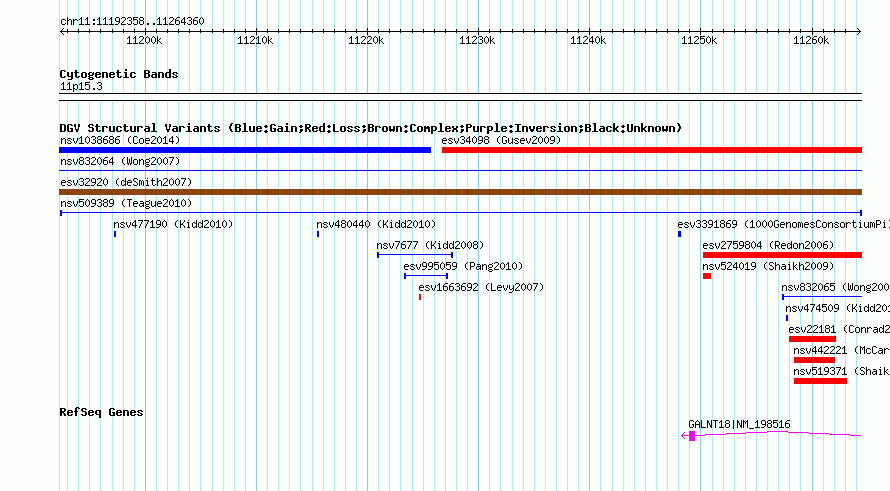Click the nsv480440 (Kidd2010) variant label
Viewport: 890px width, 491px height.
[376, 224]
